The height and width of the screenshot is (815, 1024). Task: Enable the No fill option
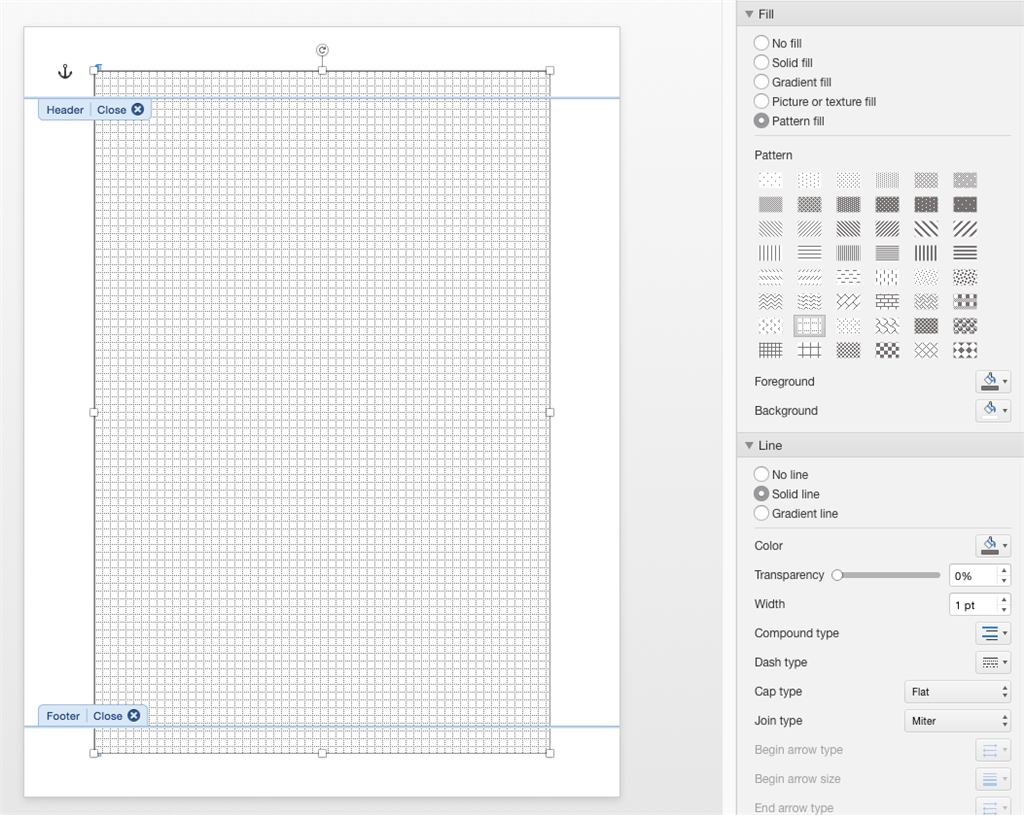point(760,42)
